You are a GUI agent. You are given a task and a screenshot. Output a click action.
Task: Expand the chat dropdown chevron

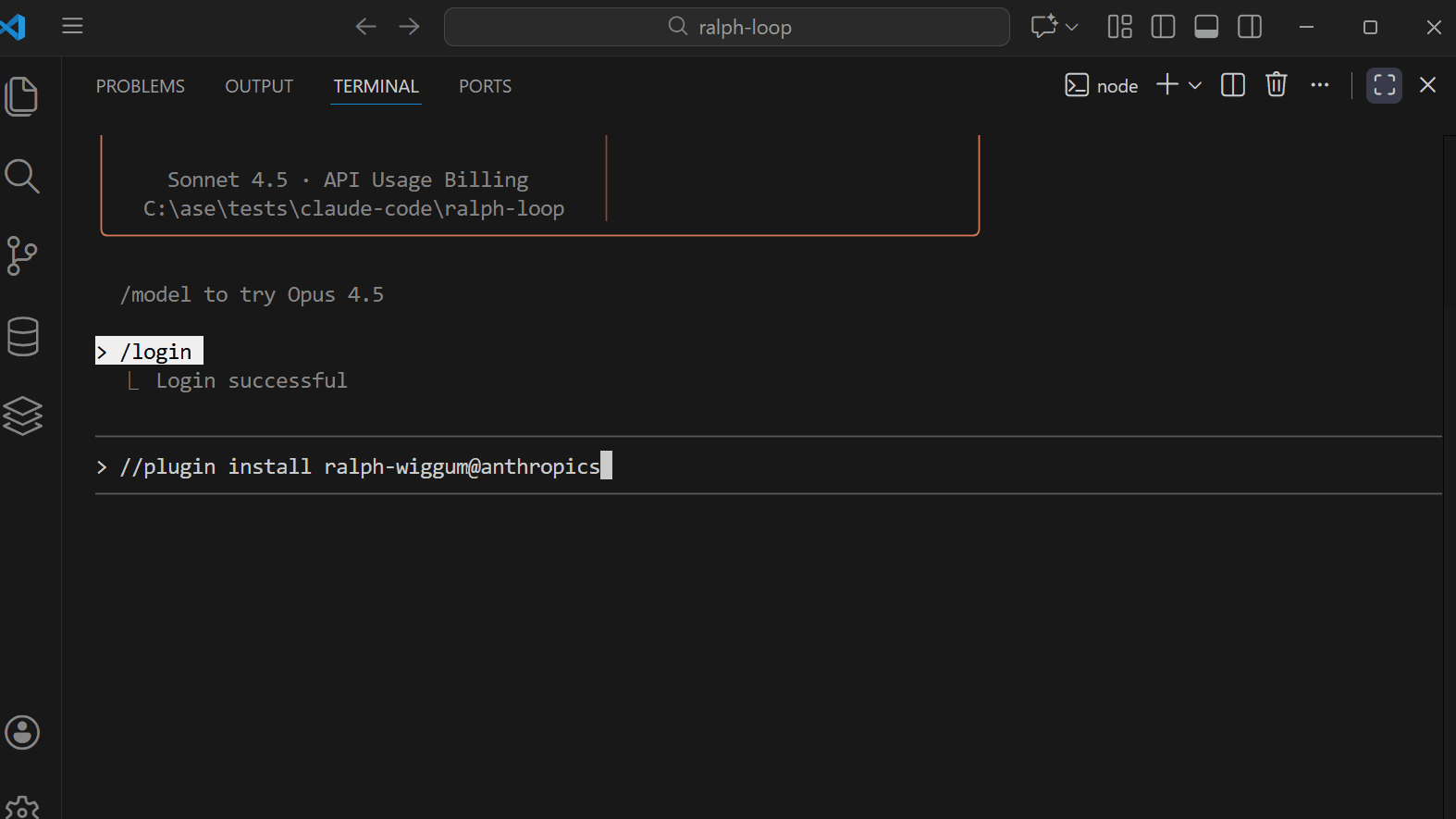tap(1072, 27)
